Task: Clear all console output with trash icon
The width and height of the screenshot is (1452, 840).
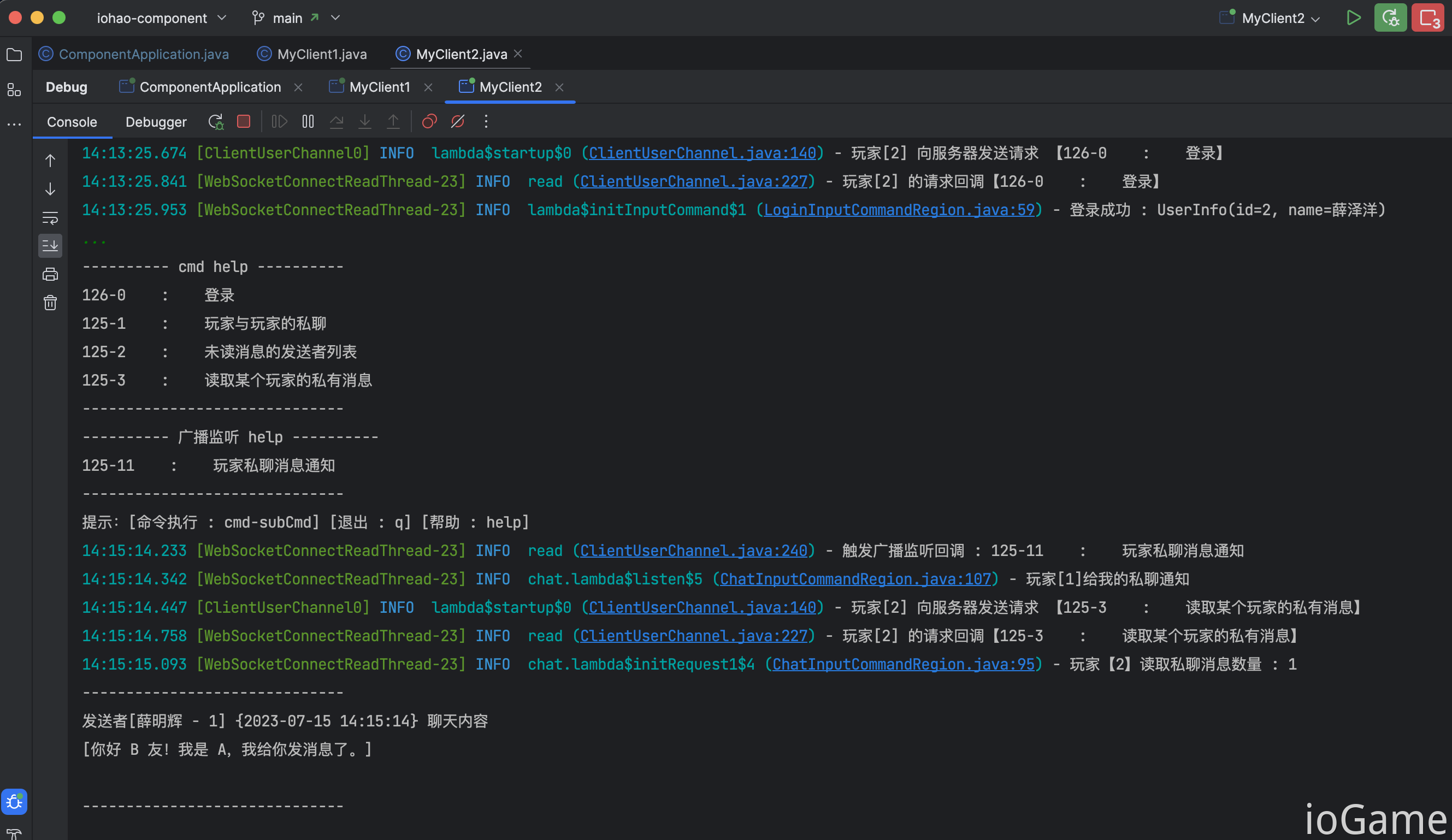Action: [x=50, y=303]
